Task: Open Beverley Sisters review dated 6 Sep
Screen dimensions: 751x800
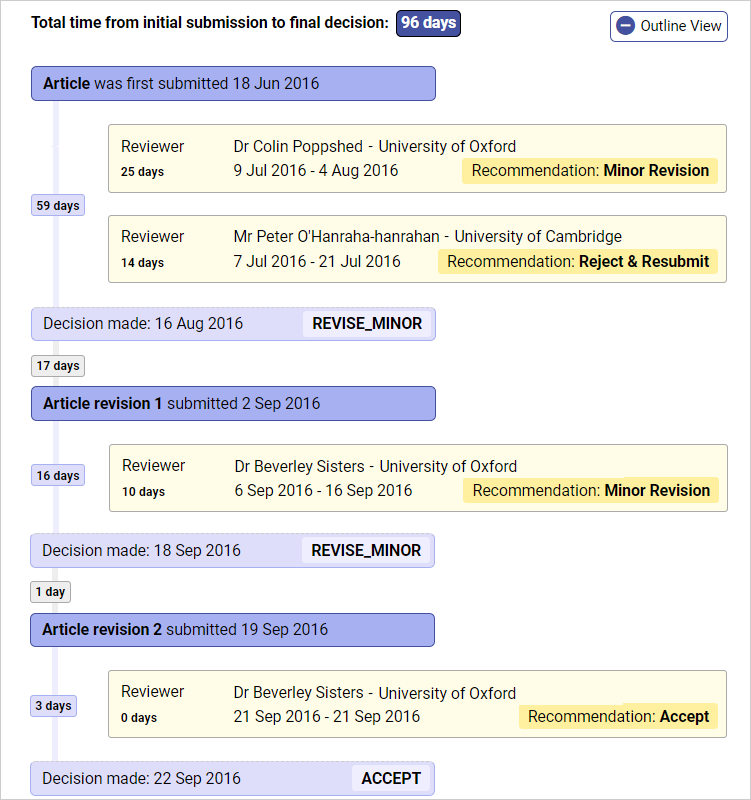Action: (x=418, y=478)
